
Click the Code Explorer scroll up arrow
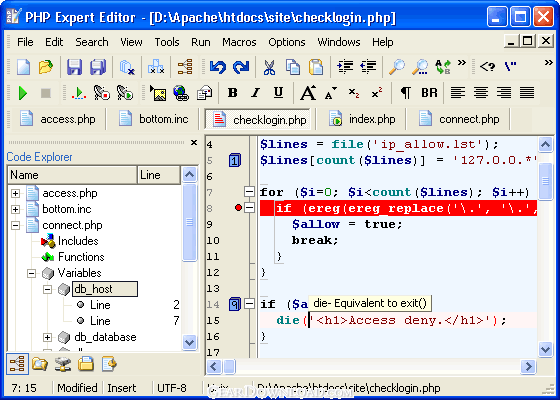[x=189, y=175]
